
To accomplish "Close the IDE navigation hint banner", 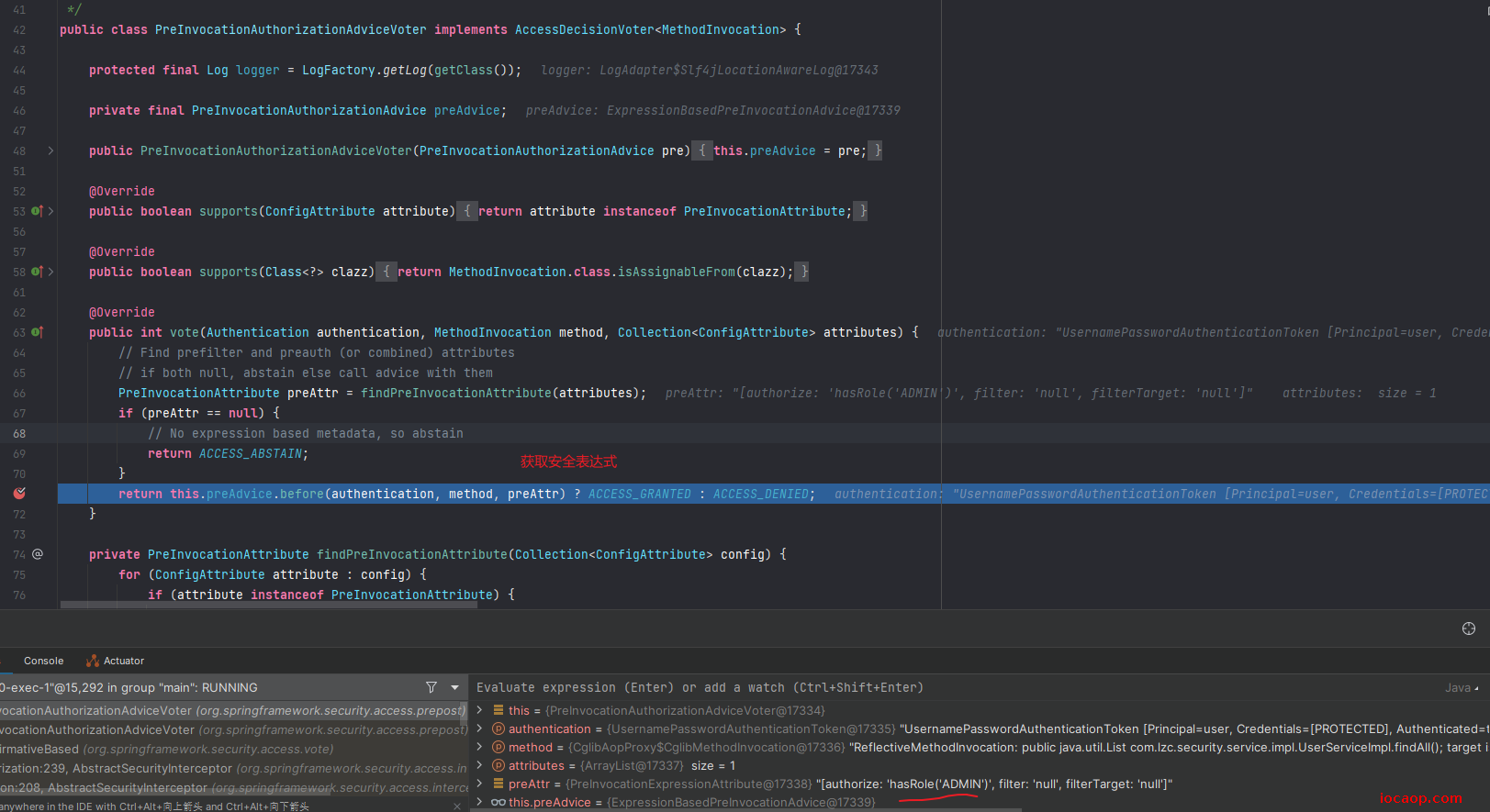I will (457, 806).
